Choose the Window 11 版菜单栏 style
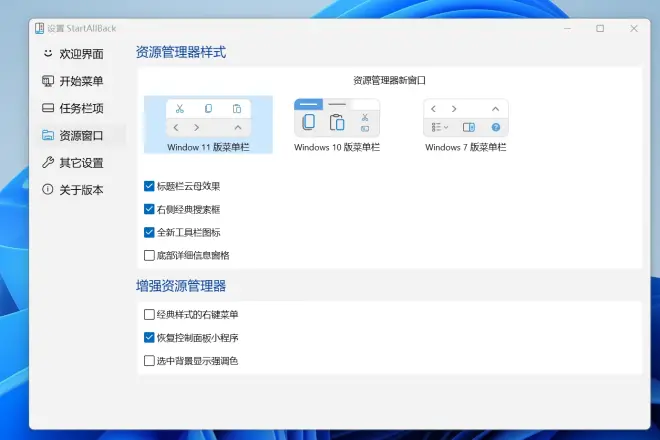 click(208, 125)
